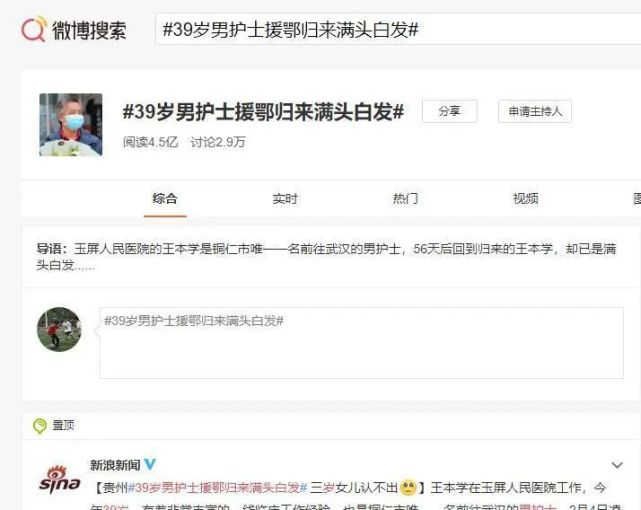Click the 微博搜索 title text

pos(89,30)
